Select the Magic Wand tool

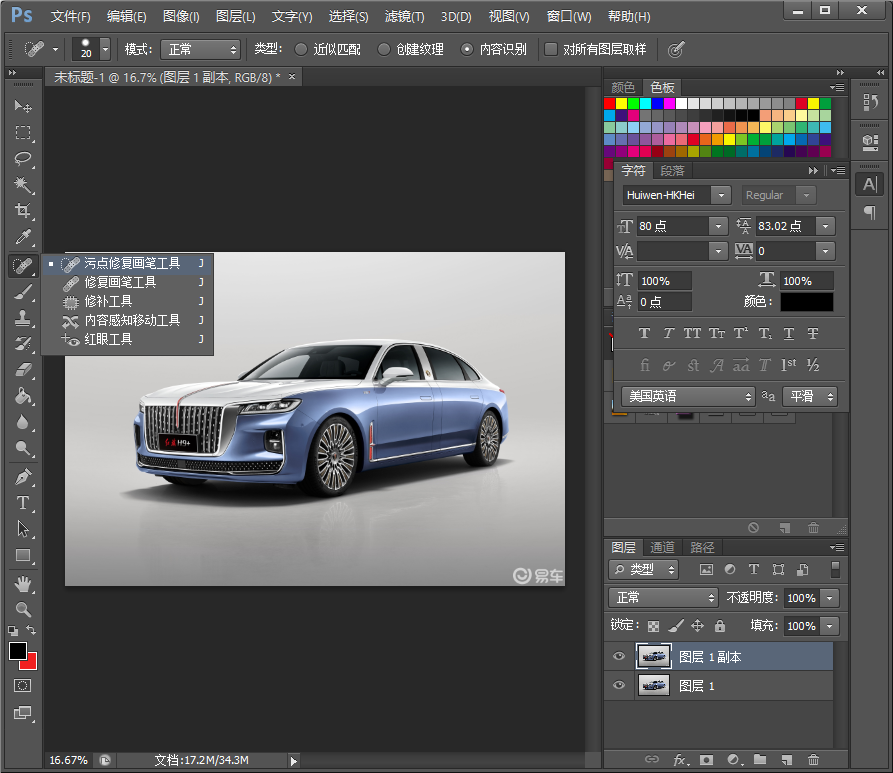pos(23,185)
